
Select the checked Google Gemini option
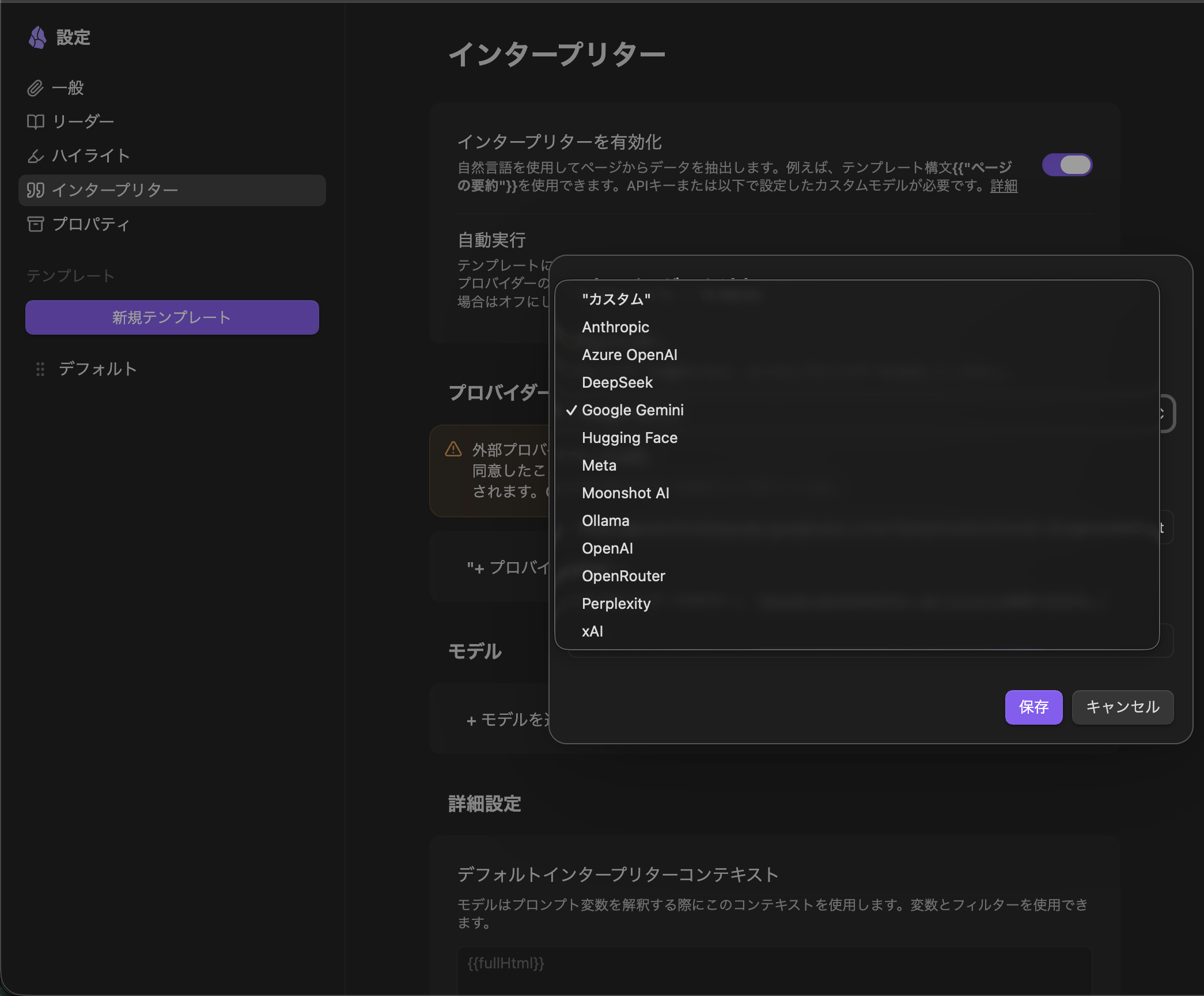[857, 410]
